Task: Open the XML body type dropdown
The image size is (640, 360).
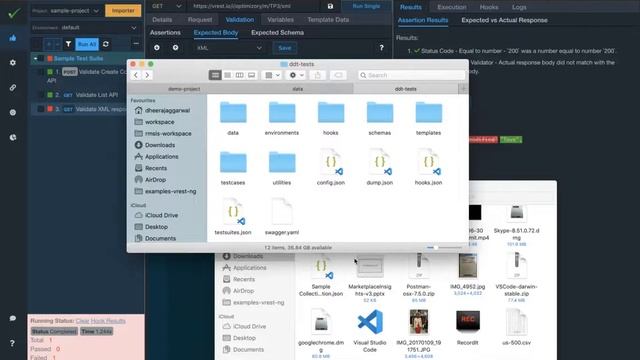Action: tap(229, 48)
